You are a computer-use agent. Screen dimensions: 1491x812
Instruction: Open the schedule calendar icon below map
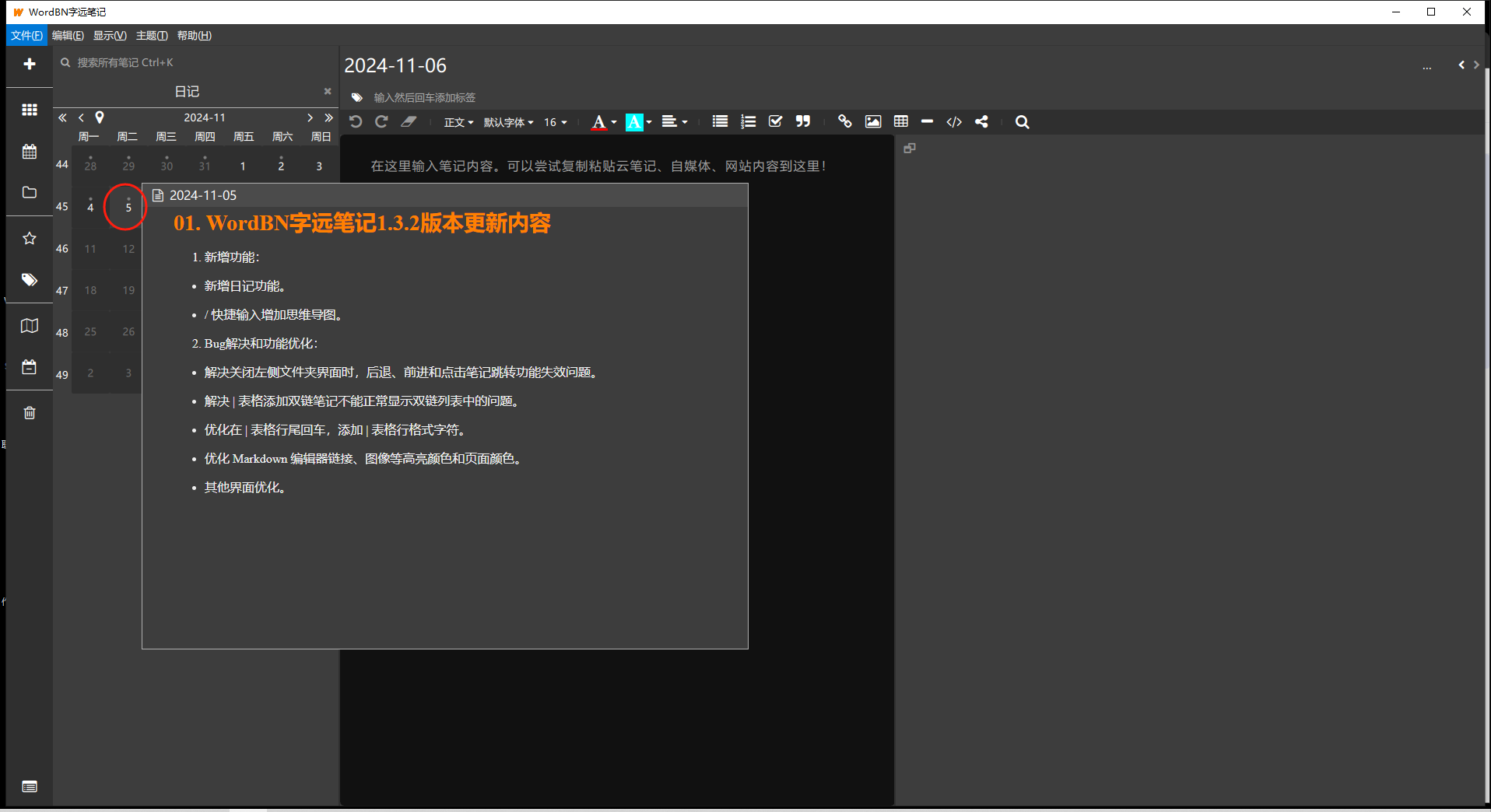coord(30,367)
